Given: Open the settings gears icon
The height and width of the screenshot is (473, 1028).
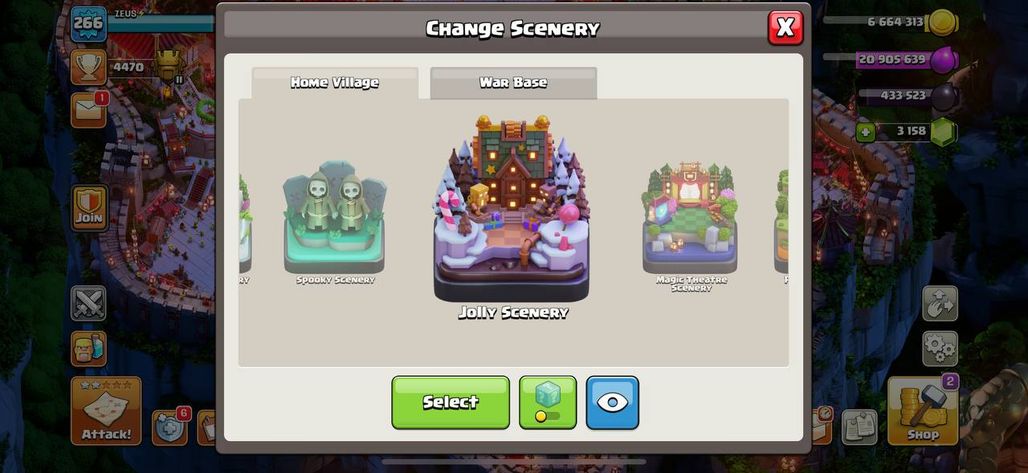Looking at the screenshot, I should pyautogui.click(x=940, y=348).
